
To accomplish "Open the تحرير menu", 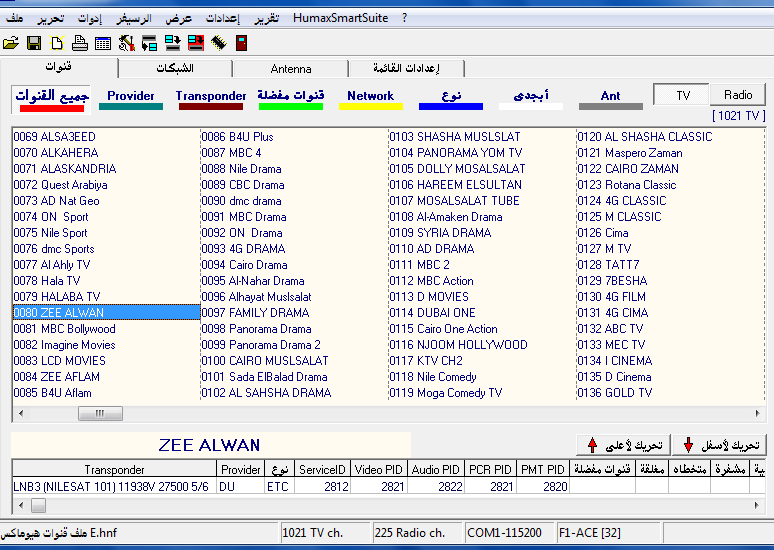I will tap(50, 19).
